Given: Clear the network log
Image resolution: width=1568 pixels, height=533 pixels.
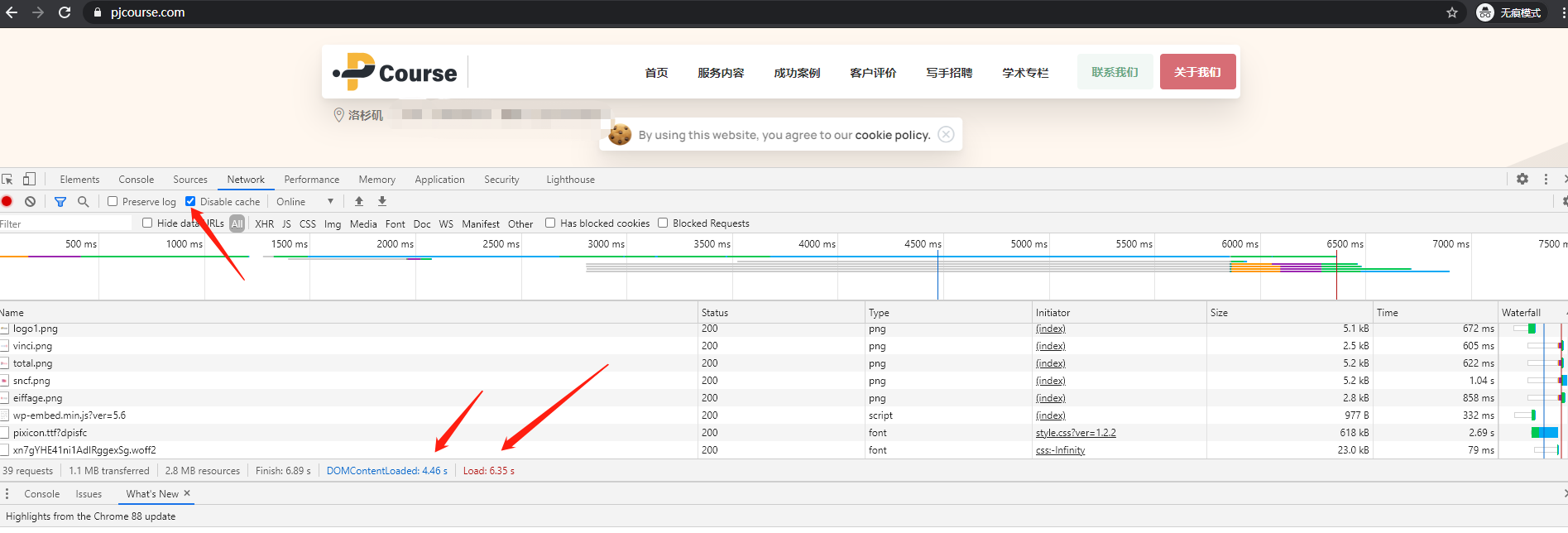Looking at the screenshot, I should [30, 201].
